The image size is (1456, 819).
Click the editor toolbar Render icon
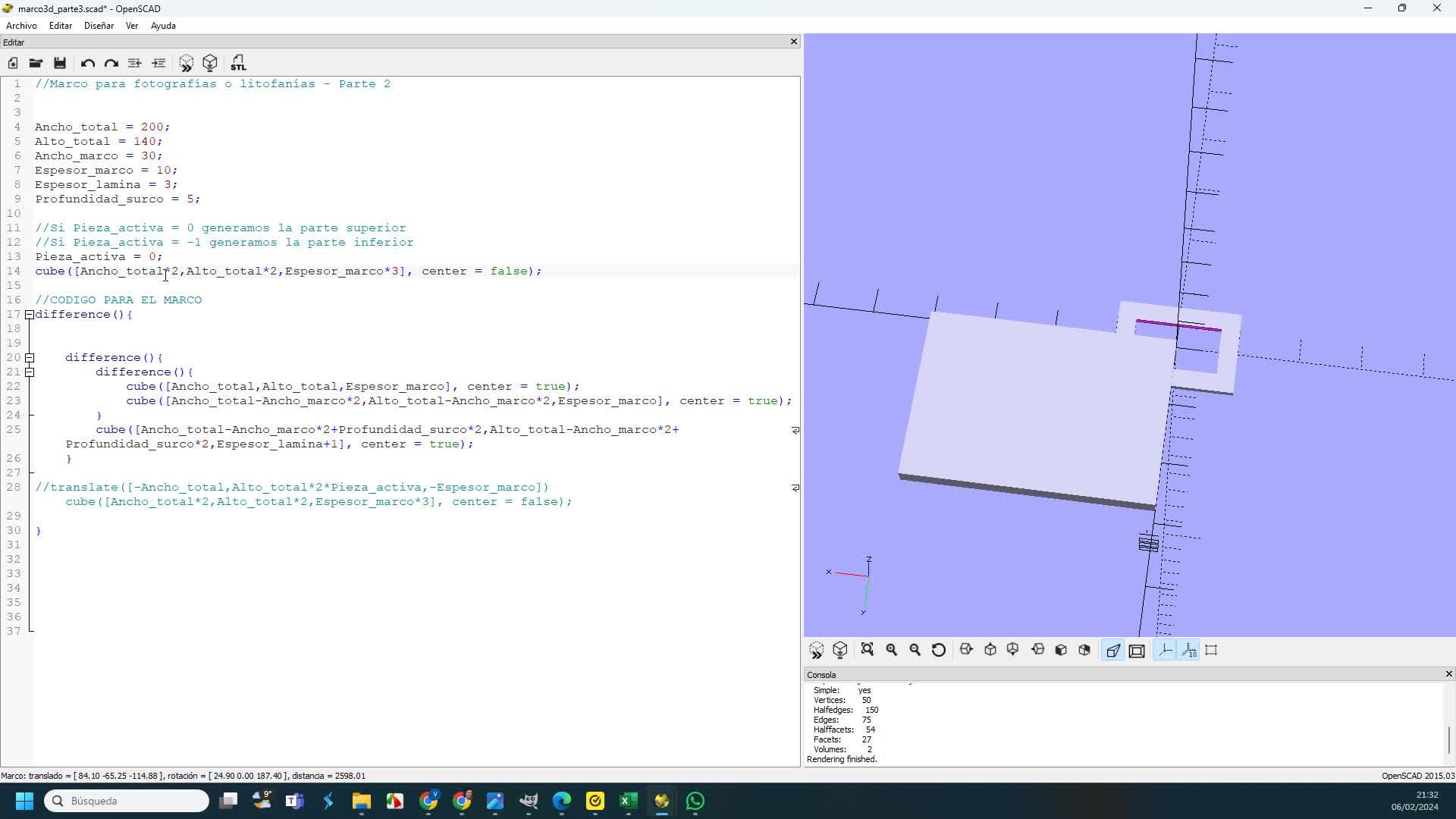click(x=210, y=63)
